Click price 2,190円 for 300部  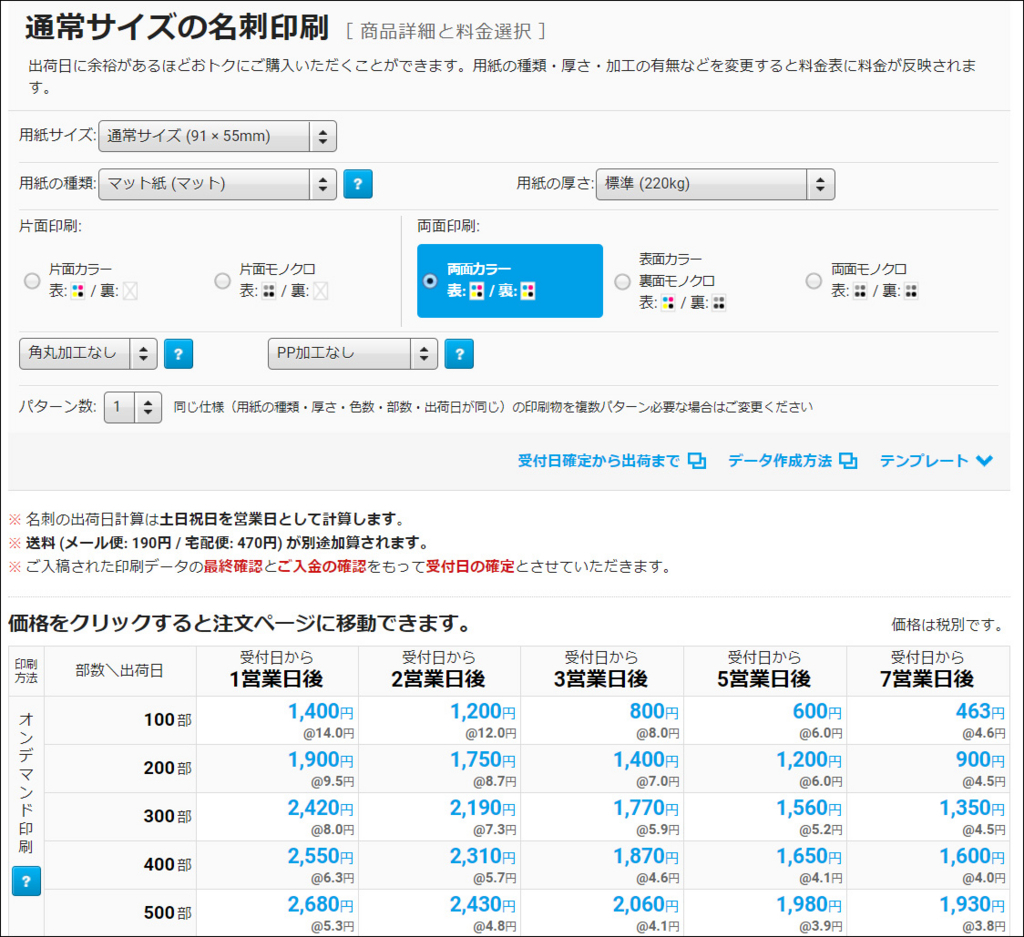click(x=483, y=808)
